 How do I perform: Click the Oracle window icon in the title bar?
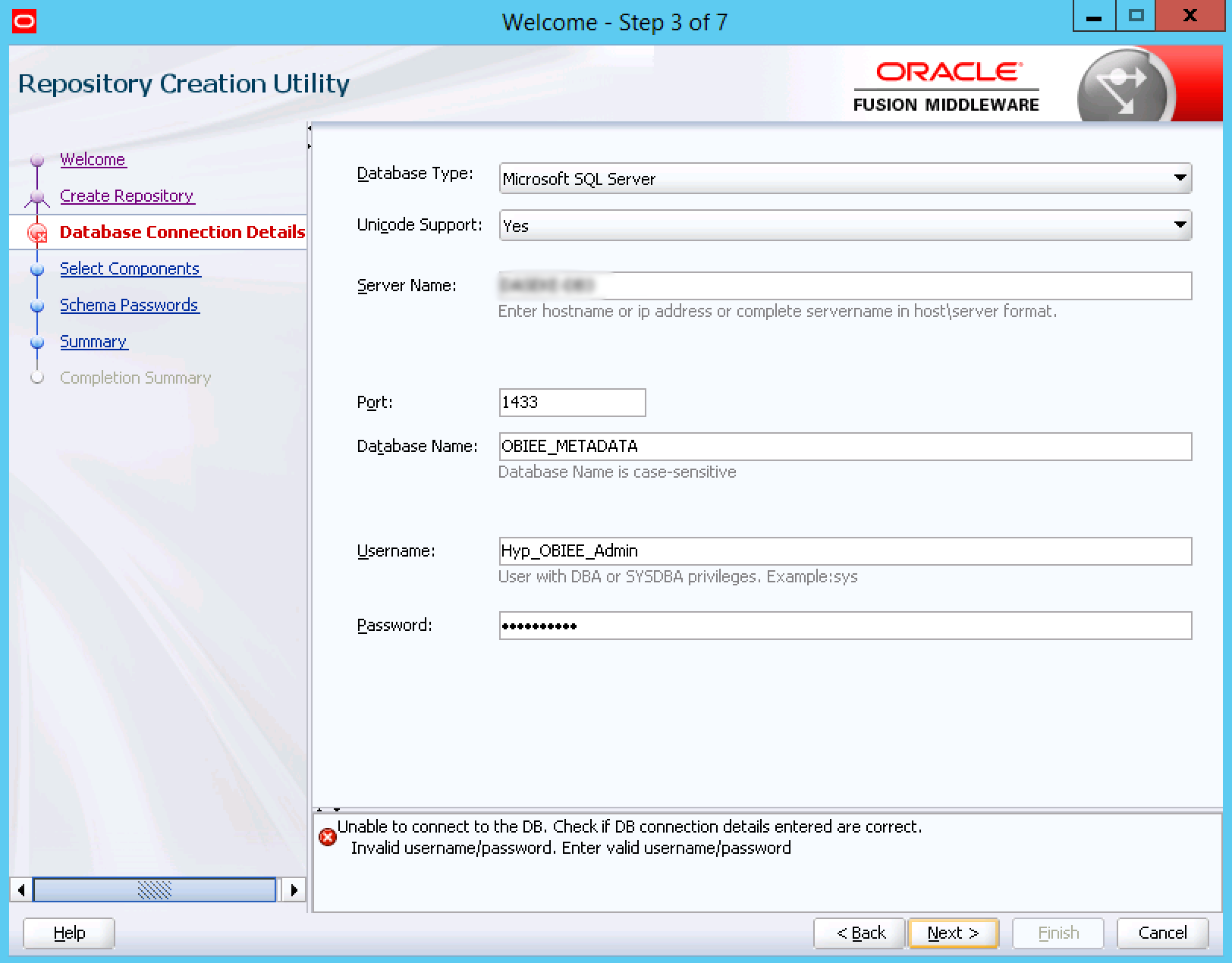click(x=24, y=21)
